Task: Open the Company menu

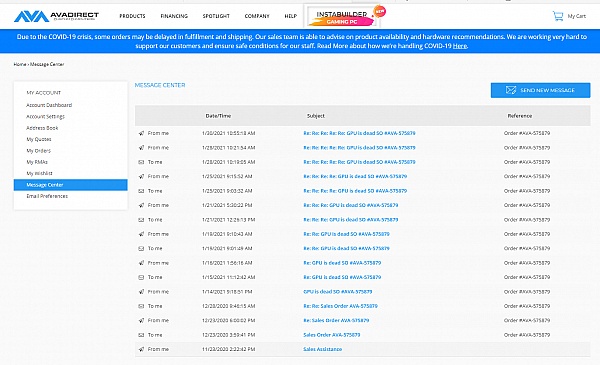Action: point(257,16)
